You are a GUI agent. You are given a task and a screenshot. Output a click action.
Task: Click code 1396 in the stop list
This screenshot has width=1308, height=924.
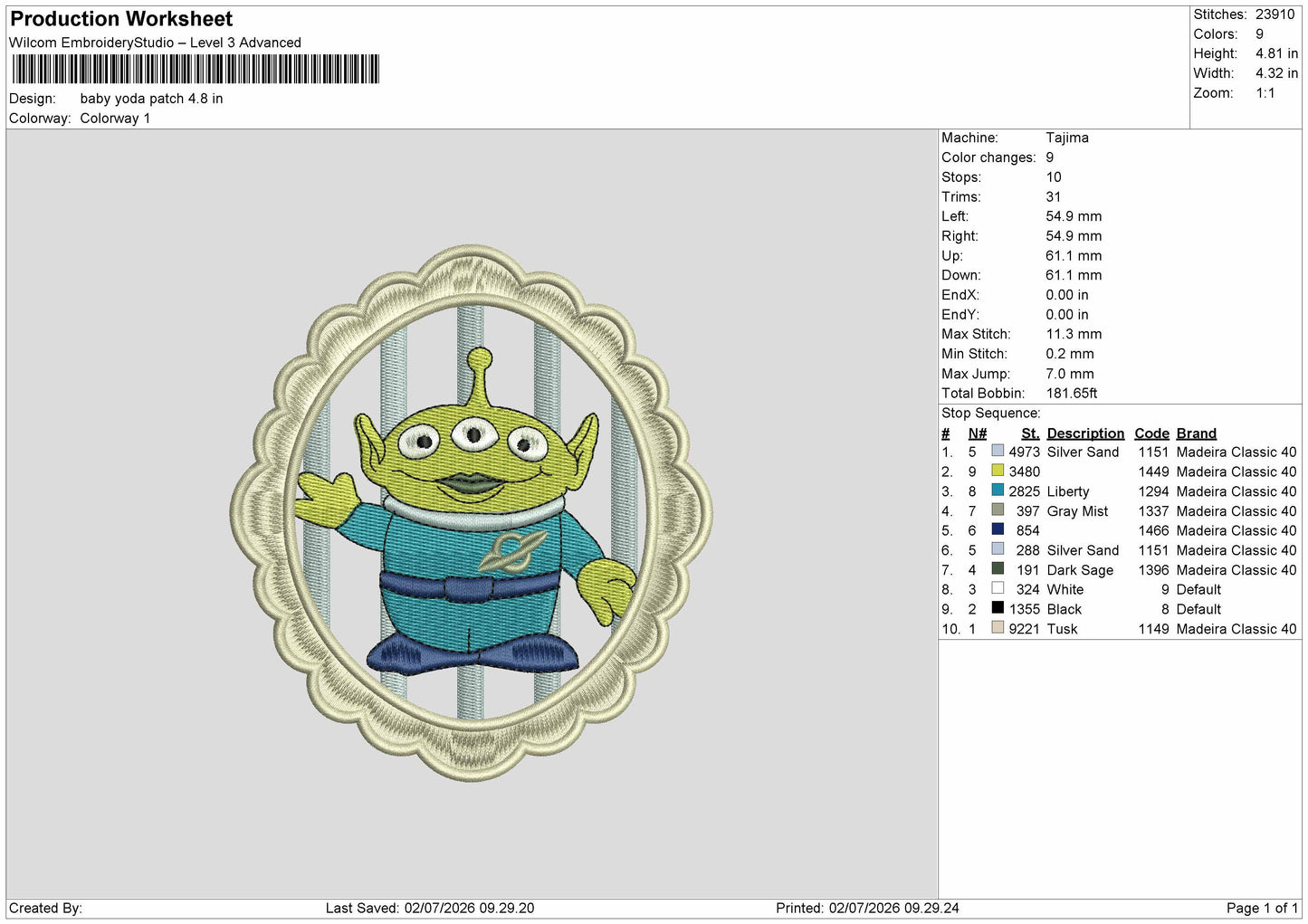coord(1154,571)
